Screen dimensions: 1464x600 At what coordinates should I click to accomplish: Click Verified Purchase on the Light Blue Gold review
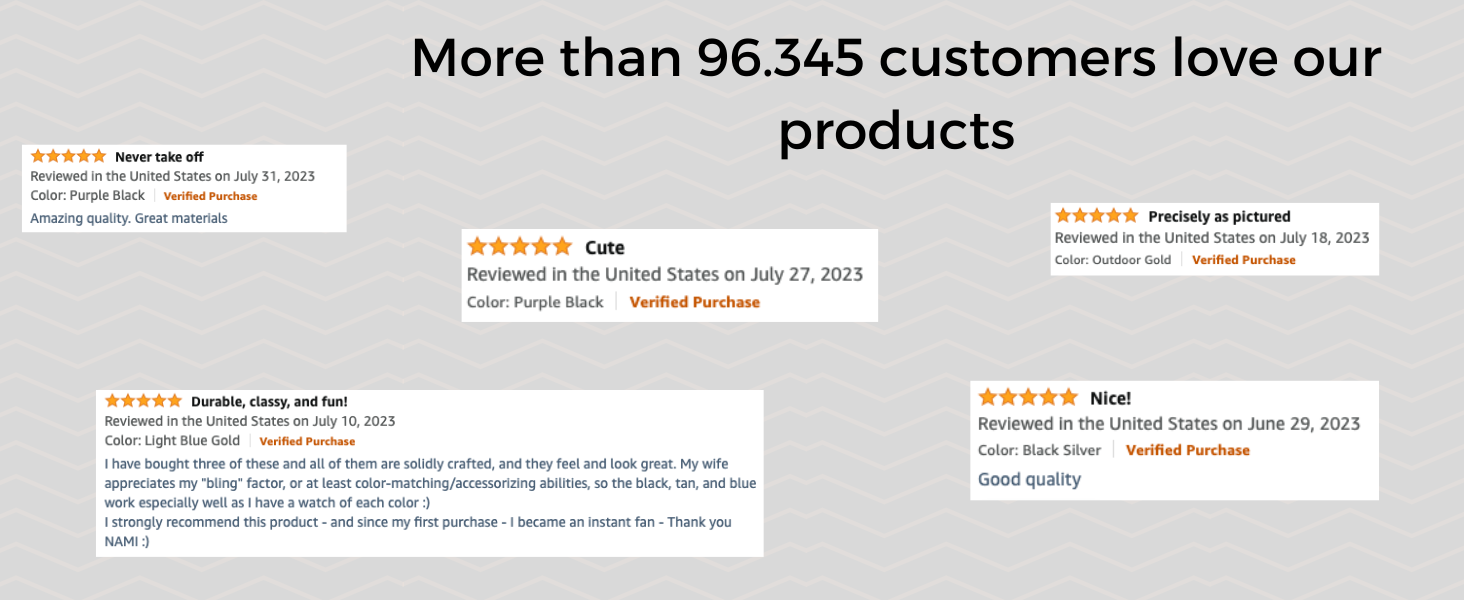tap(307, 441)
